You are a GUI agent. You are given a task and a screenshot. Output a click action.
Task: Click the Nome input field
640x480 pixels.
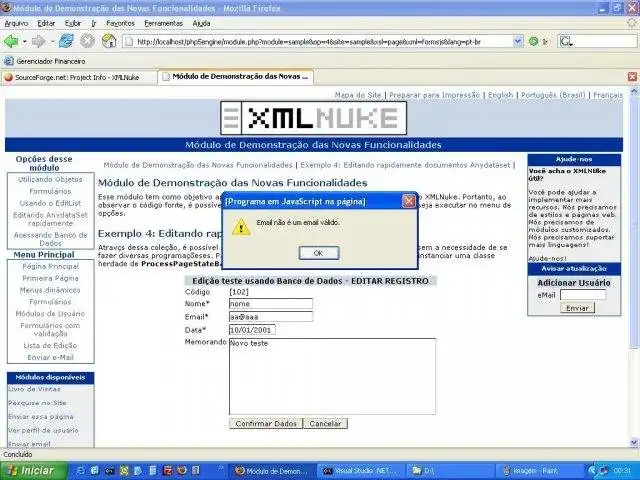click(271, 304)
